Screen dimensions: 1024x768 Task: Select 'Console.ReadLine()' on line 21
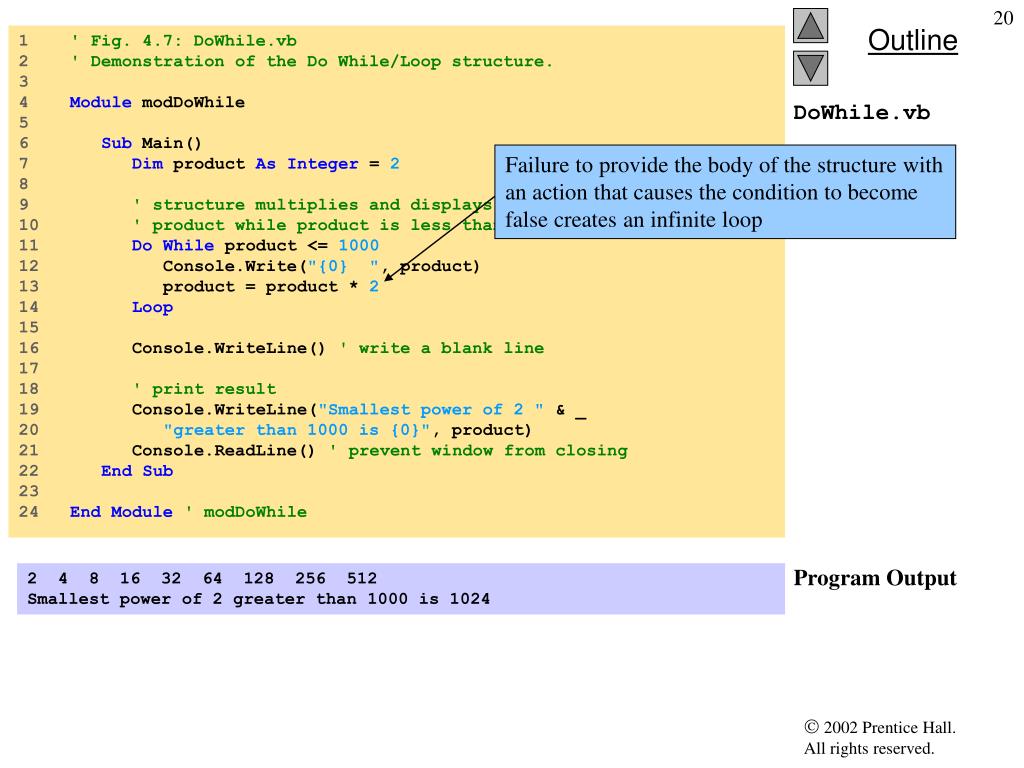(223, 451)
